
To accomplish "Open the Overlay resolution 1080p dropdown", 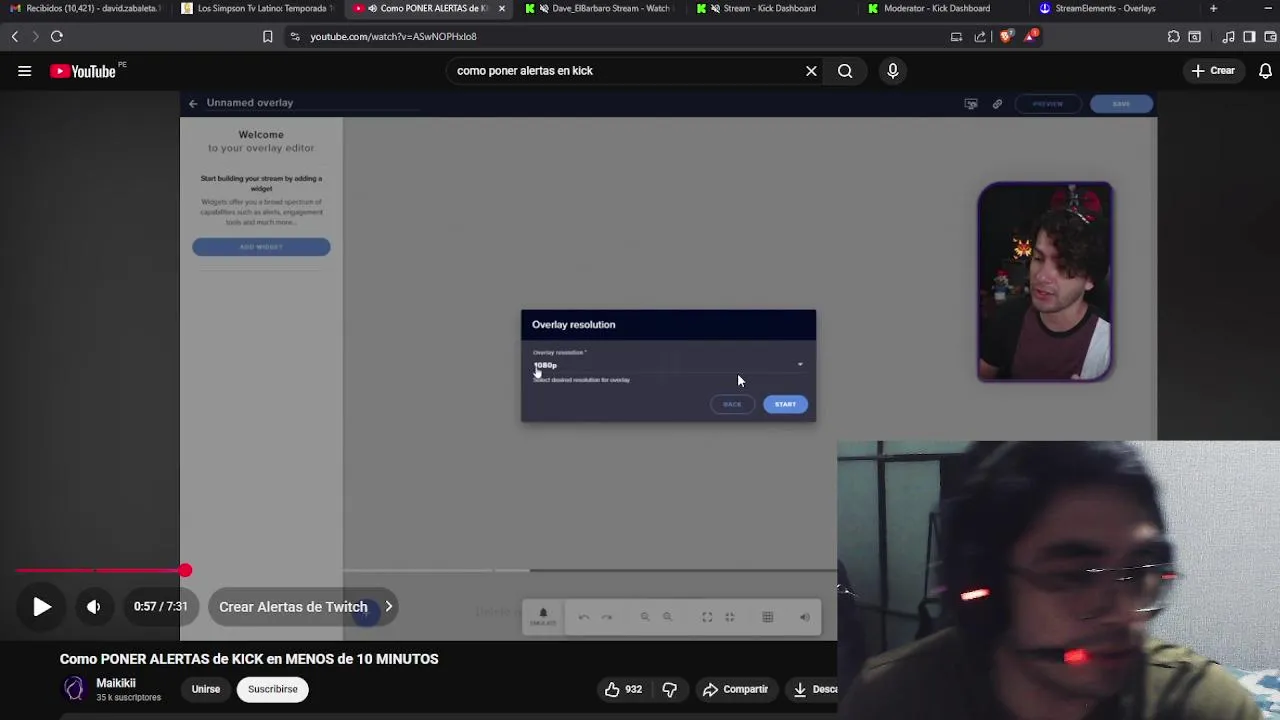I will click(x=668, y=364).
